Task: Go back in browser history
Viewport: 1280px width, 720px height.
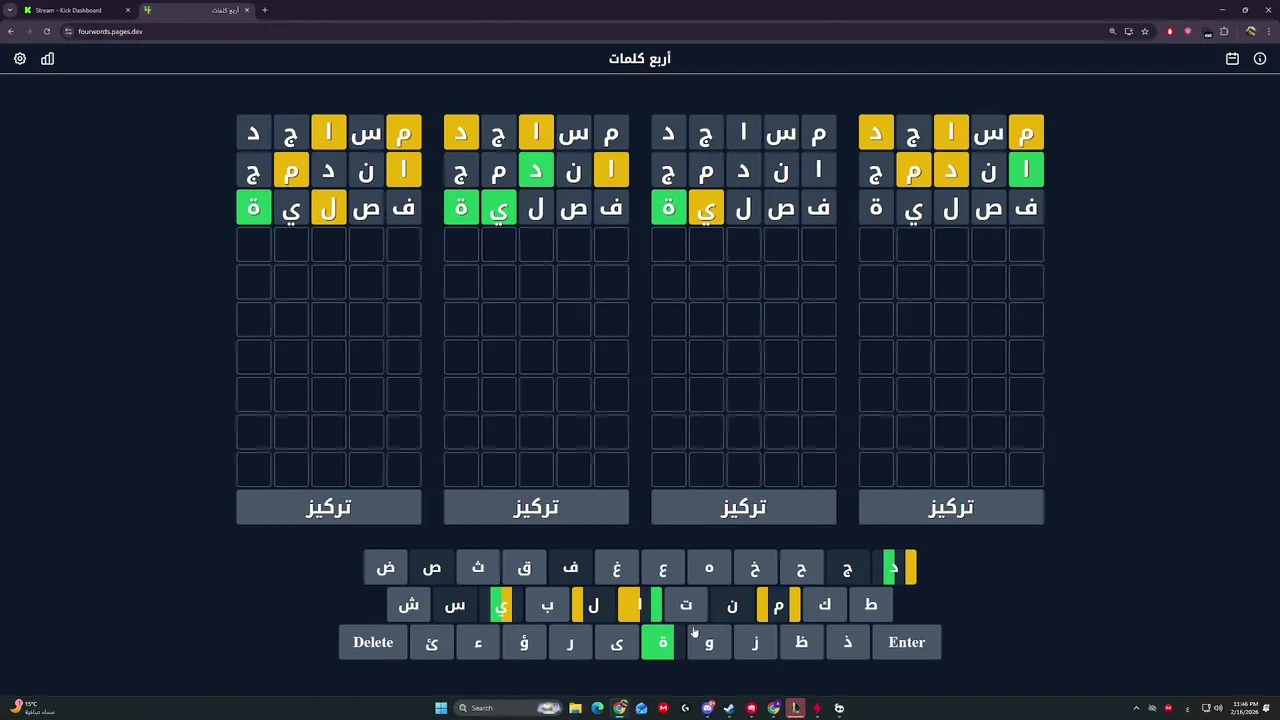Action: pyautogui.click(x=11, y=31)
